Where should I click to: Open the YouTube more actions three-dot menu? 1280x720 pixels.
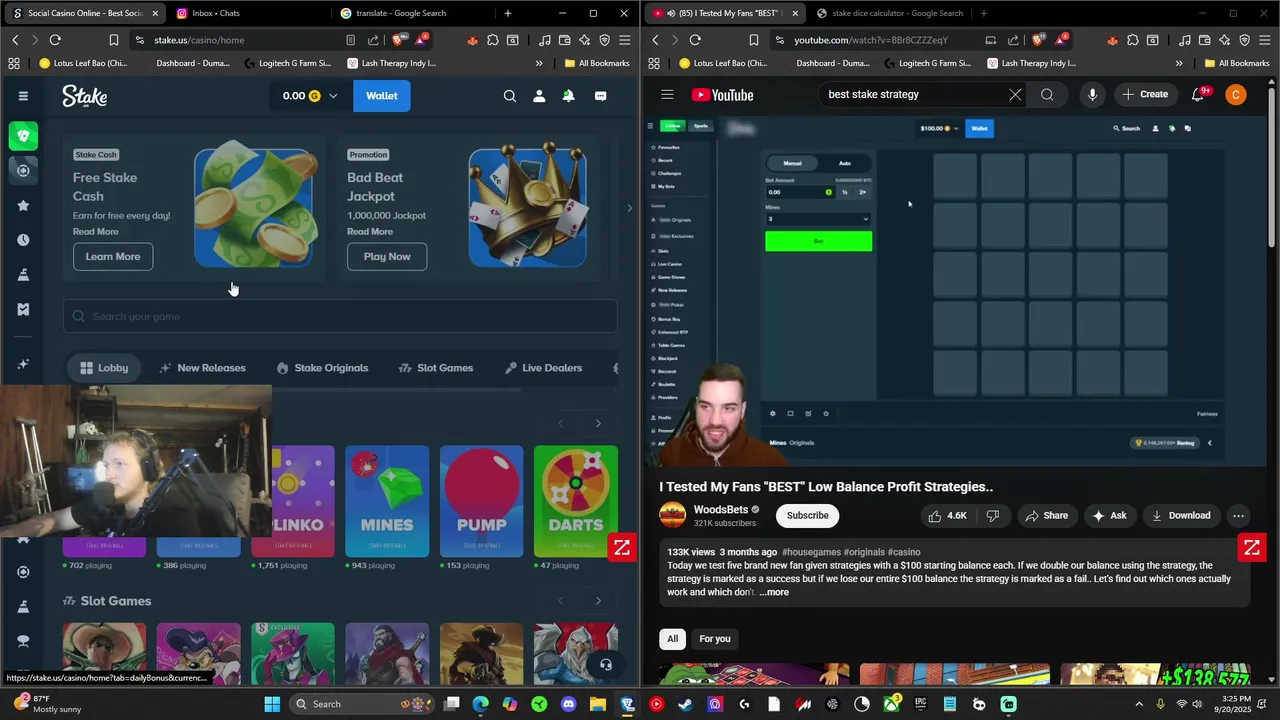click(1238, 516)
